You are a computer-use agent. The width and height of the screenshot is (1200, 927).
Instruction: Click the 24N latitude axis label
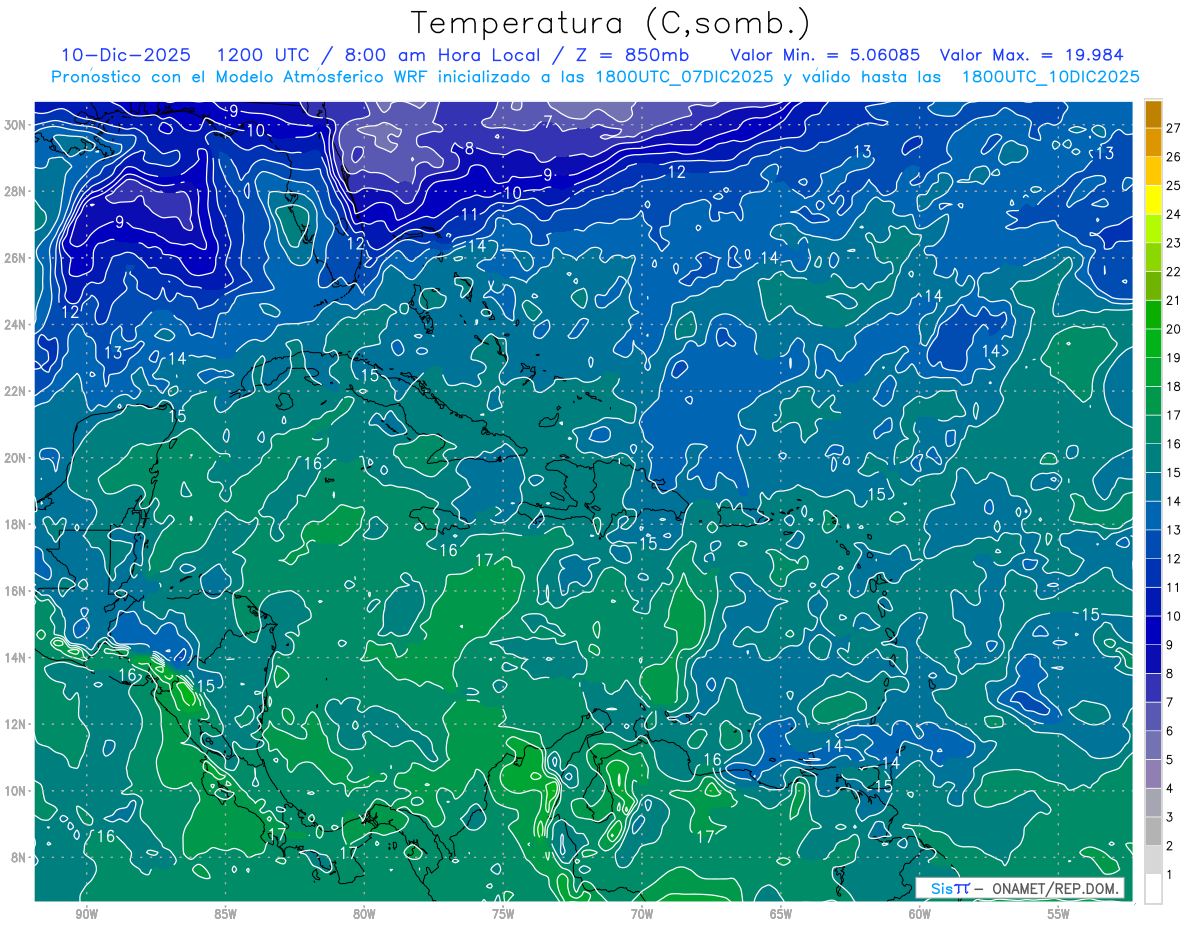(16, 324)
